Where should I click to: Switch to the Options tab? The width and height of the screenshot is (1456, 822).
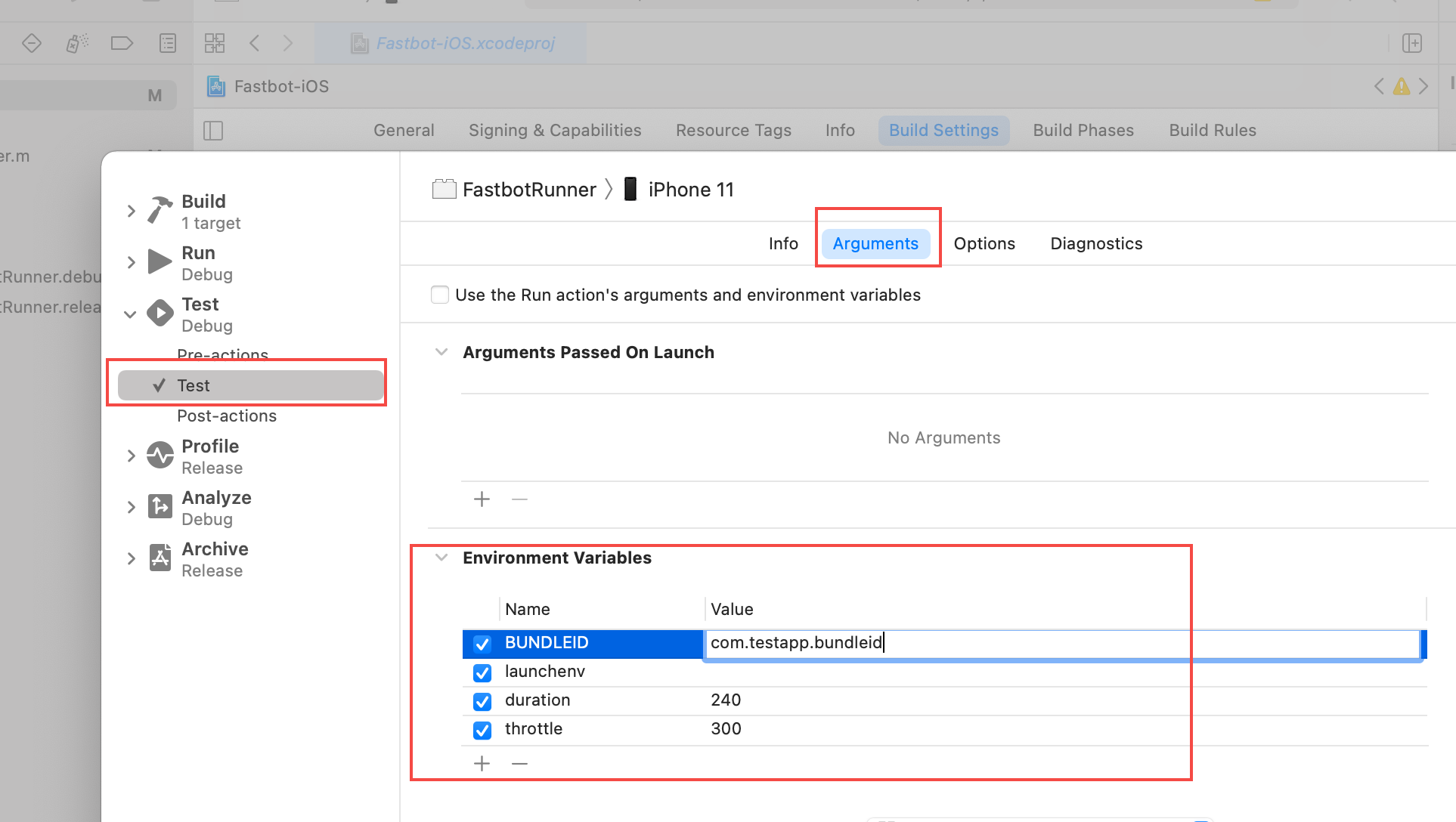click(x=984, y=243)
